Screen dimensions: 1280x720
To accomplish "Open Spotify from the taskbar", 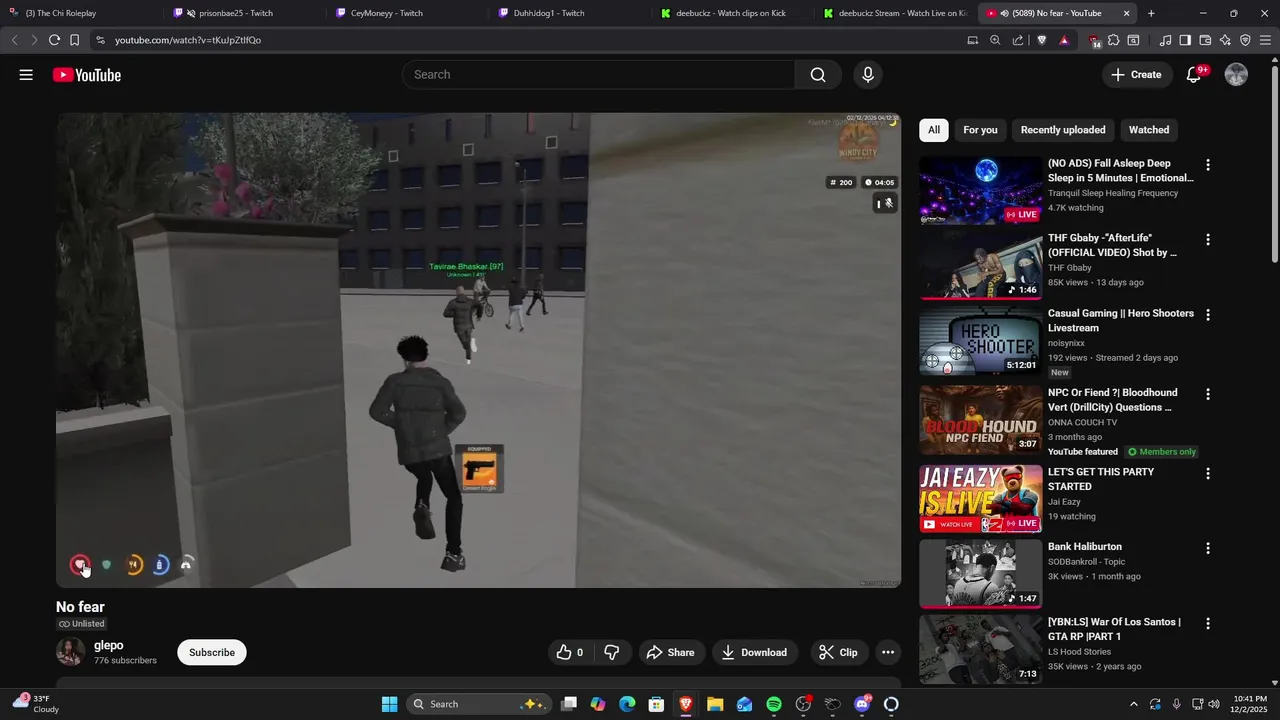I will (774, 704).
